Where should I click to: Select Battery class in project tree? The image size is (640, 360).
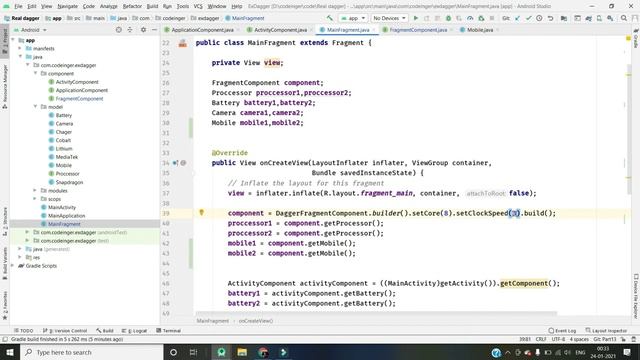(64, 115)
